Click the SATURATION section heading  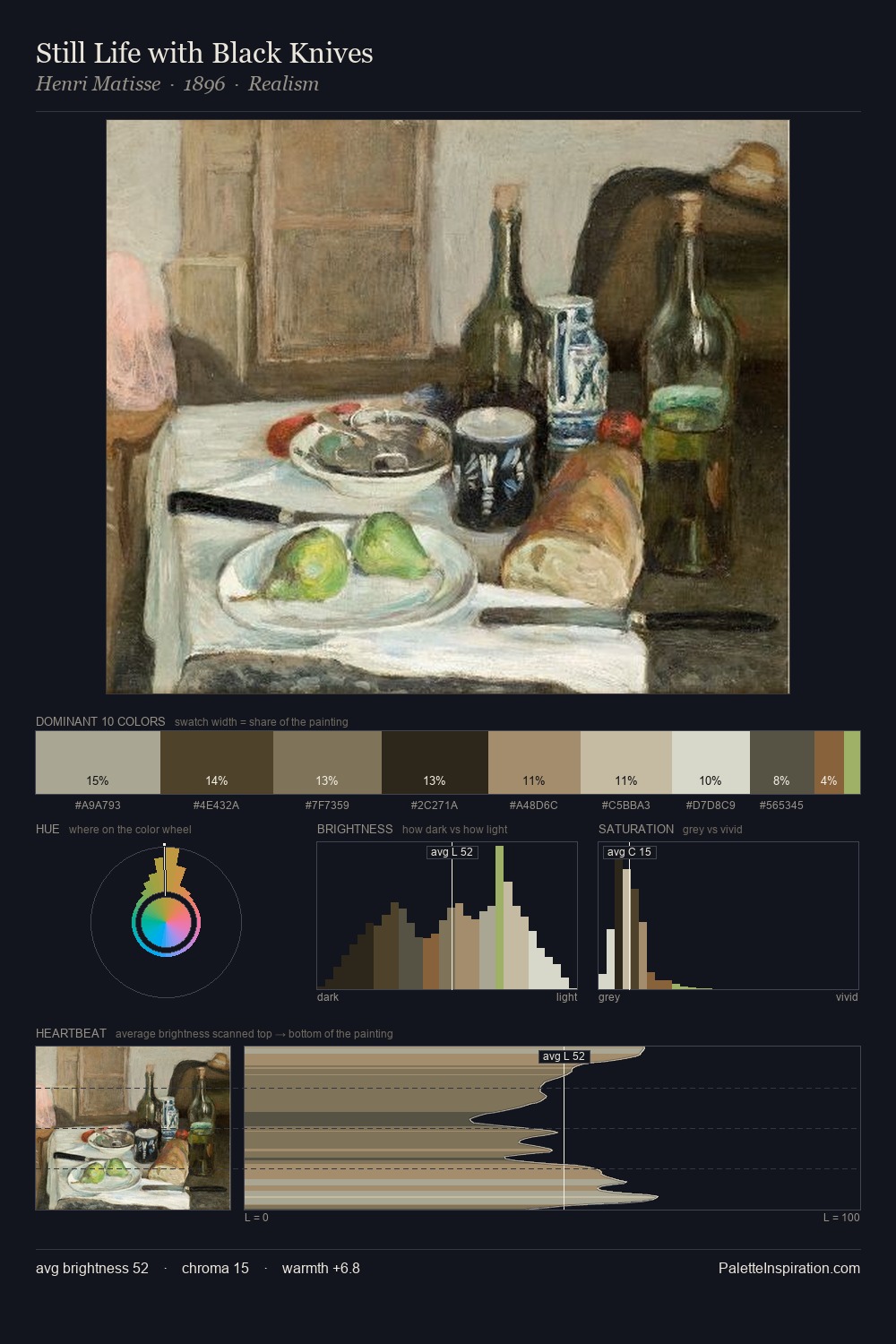coord(636,829)
